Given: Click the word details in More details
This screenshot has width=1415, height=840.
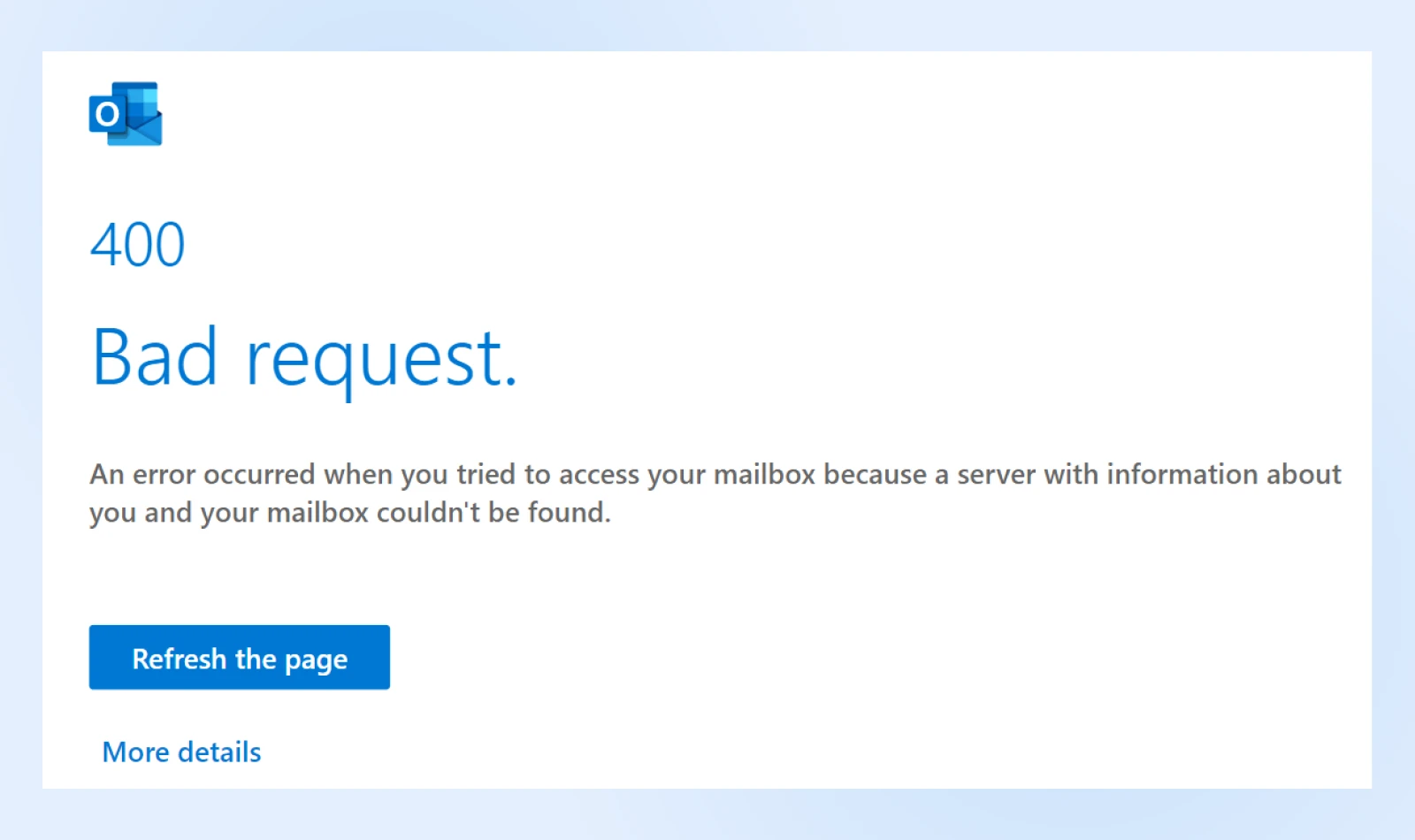Looking at the screenshot, I should click(x=219, y=752).
